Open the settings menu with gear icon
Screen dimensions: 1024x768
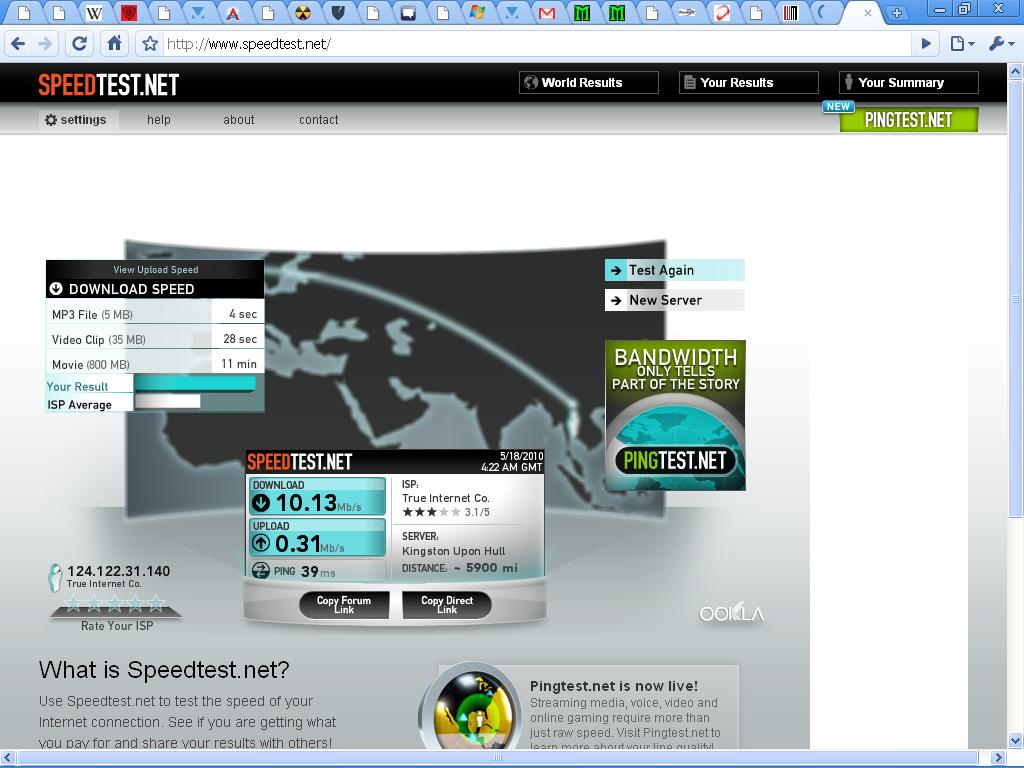(76, 120)
